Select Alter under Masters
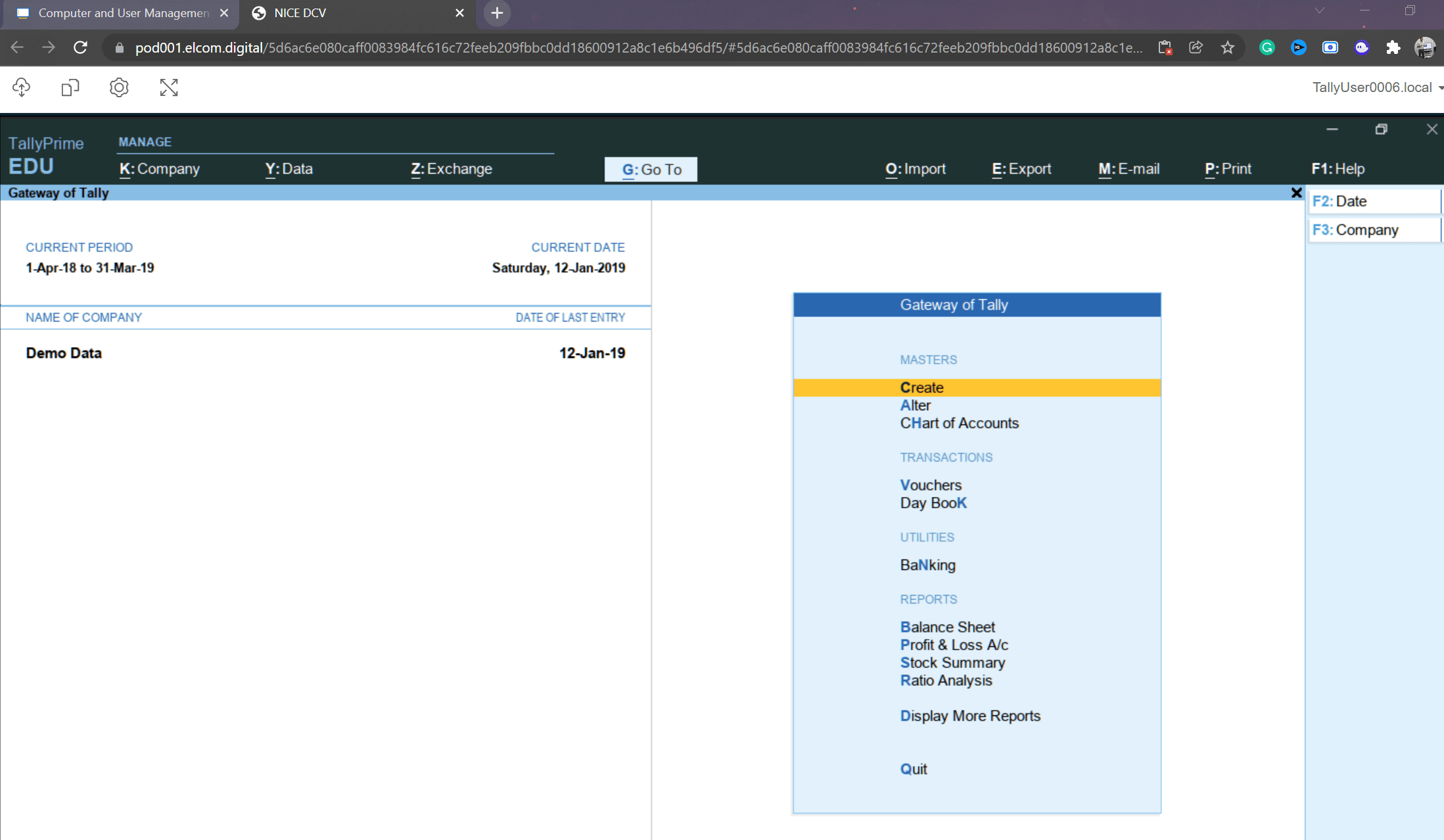The width and height of the screenshot is (1444, 840). (x=916, y=406)
